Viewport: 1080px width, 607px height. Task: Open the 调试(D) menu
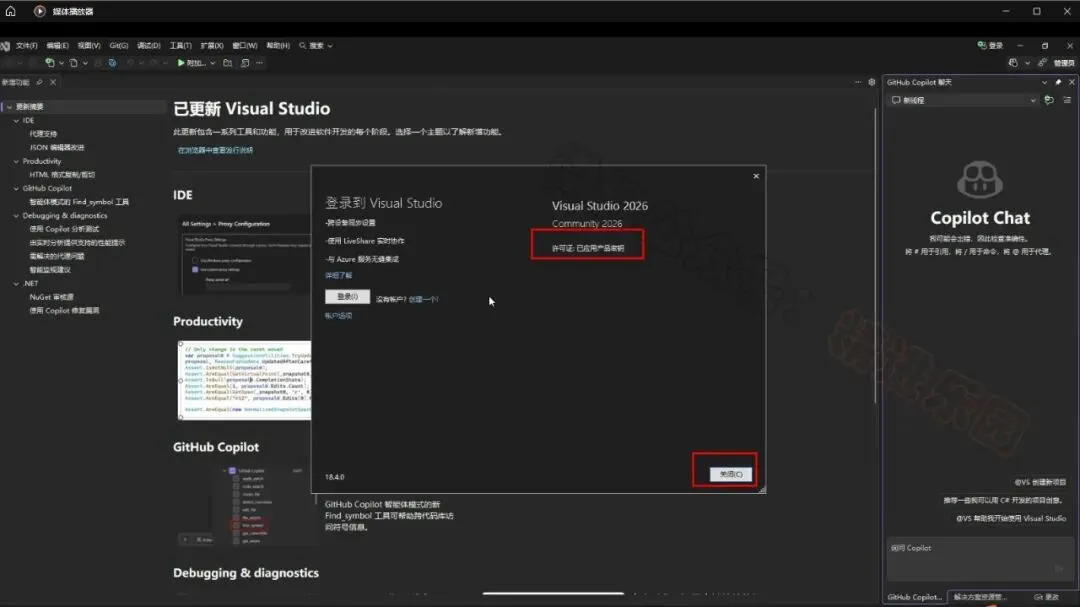tap(148, 45)
